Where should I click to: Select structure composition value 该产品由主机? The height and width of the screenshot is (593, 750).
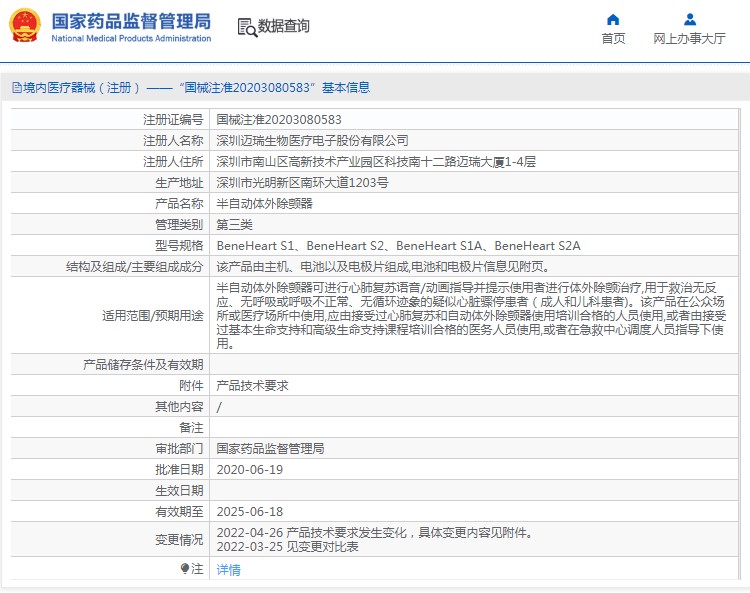[383, 267]
